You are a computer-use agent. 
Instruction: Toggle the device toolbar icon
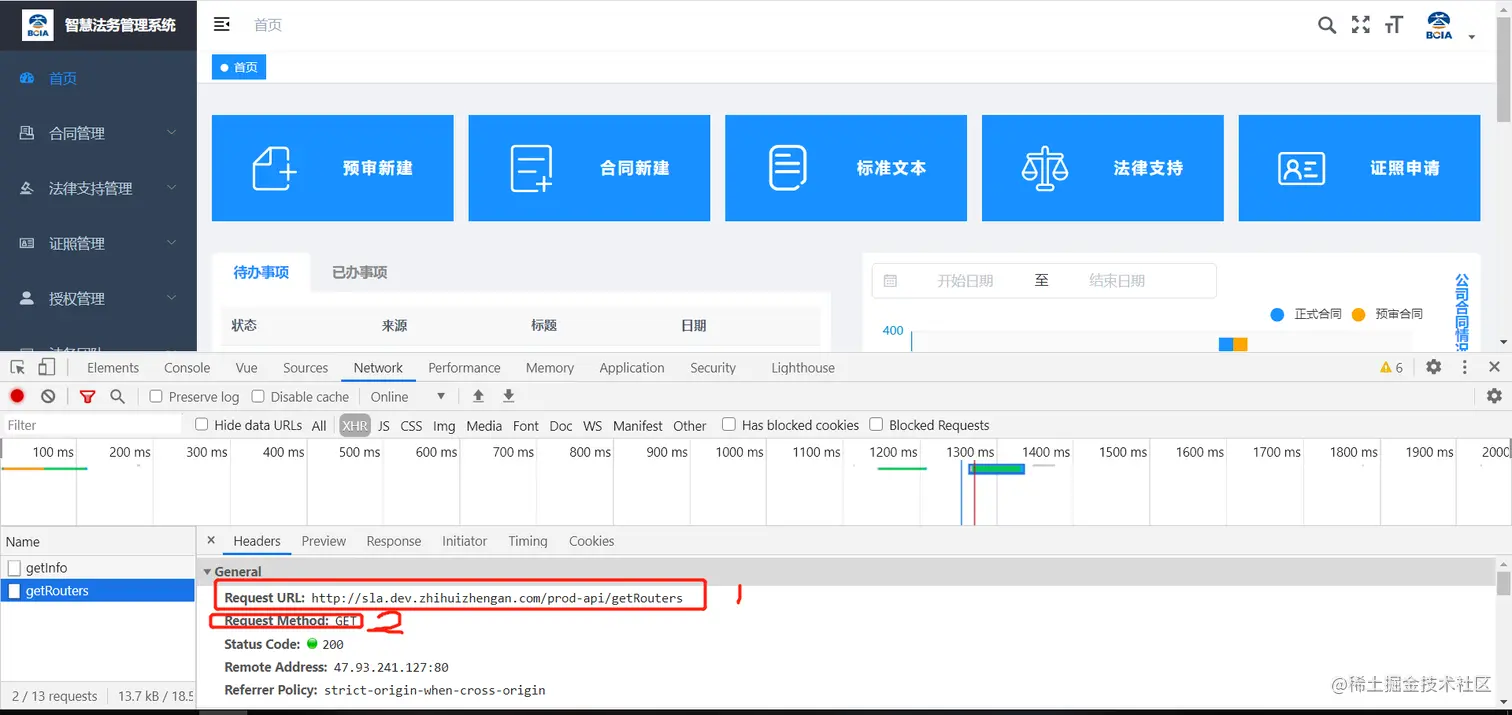click(46, 367)
